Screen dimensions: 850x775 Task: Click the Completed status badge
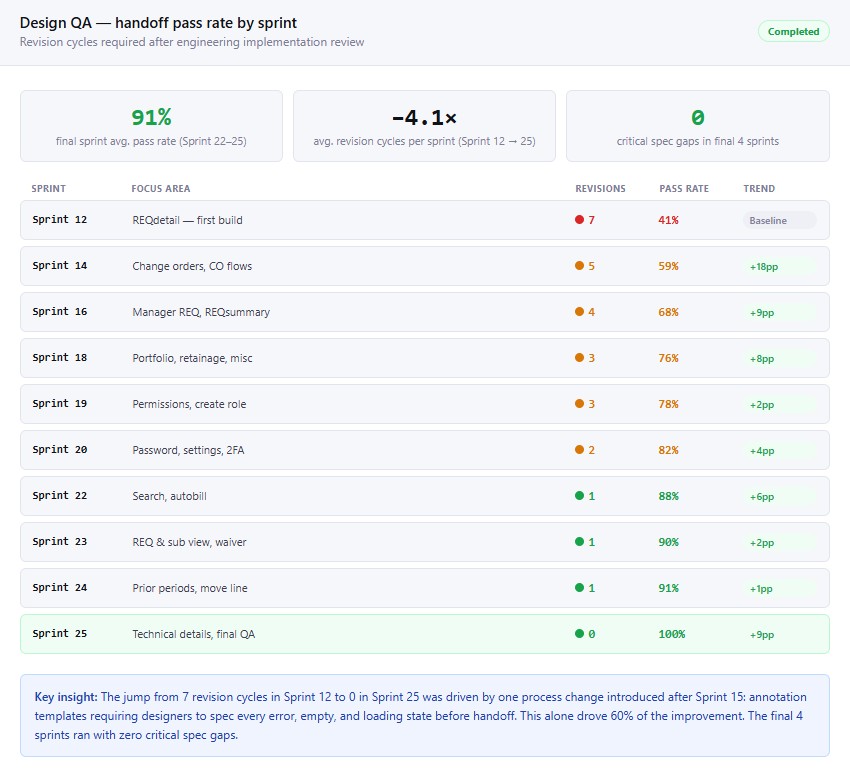point(793,31)
